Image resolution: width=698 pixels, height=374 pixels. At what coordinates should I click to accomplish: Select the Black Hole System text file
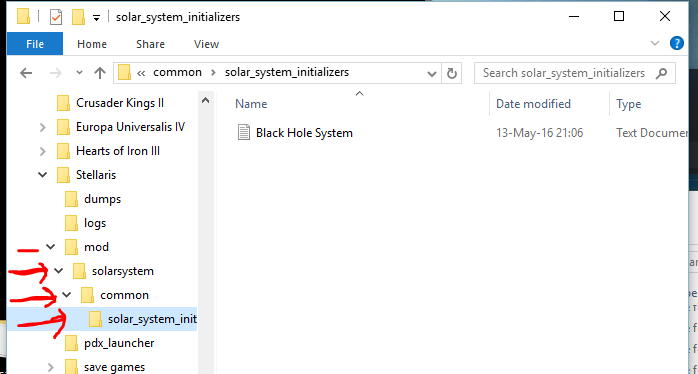tap(304, 133)
